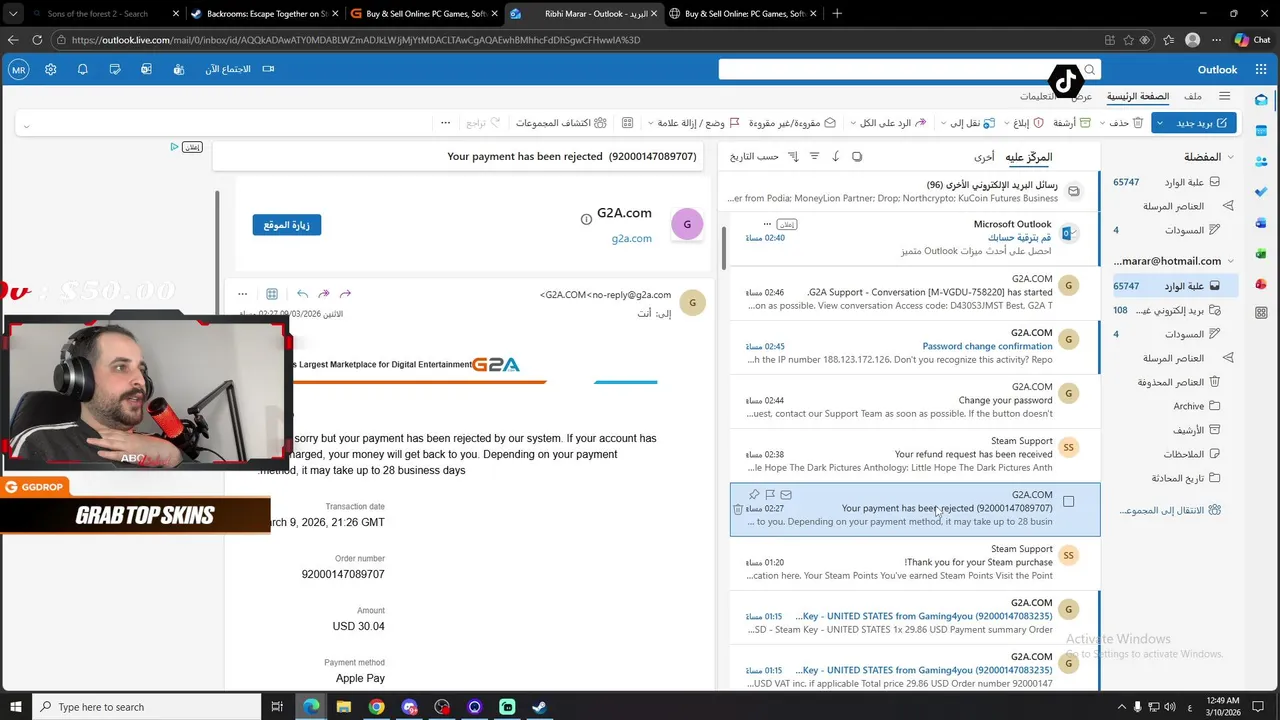Mark selected message as unread envelope icon

click(786, 495)
